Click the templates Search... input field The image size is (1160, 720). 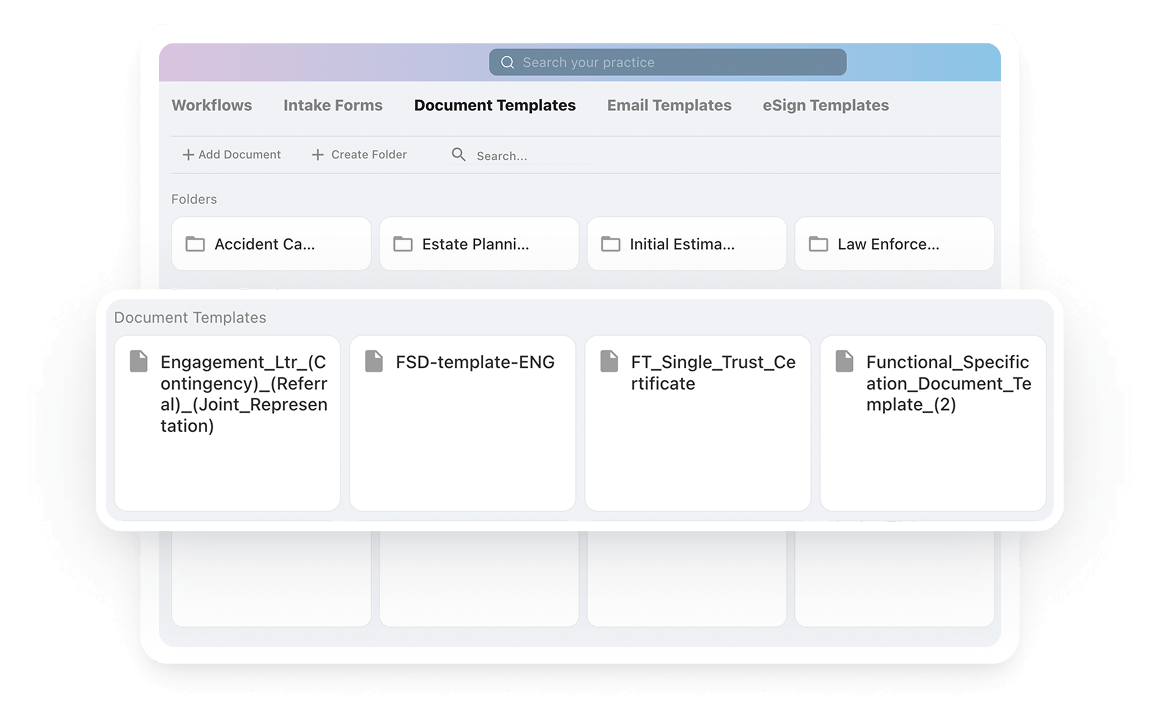(530, 156)
